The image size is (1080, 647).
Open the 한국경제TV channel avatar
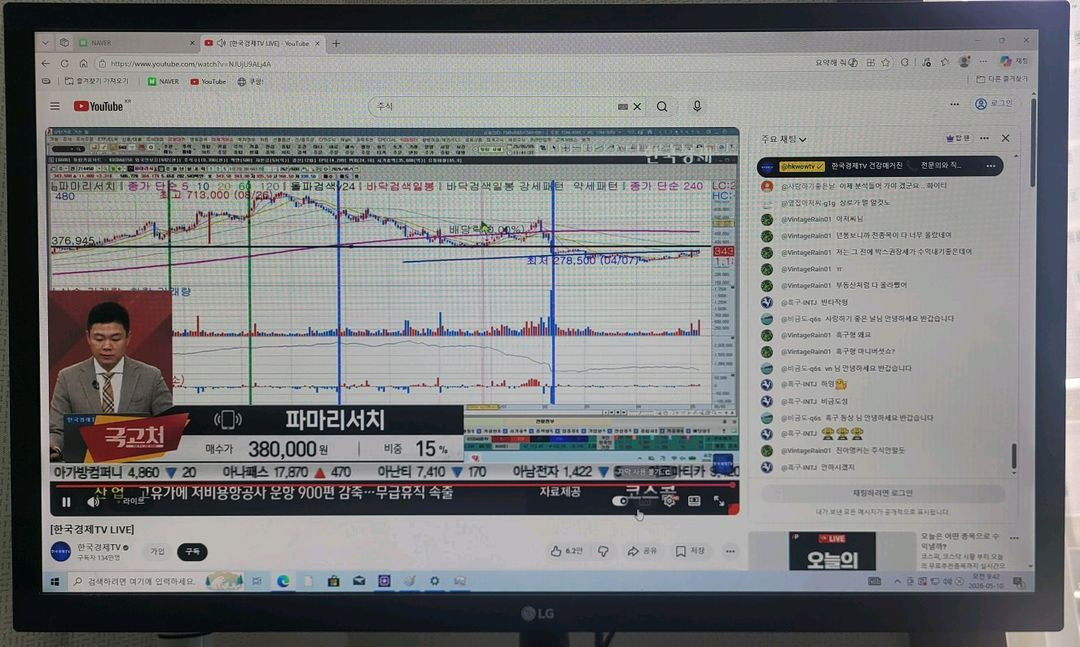point(61,551)
